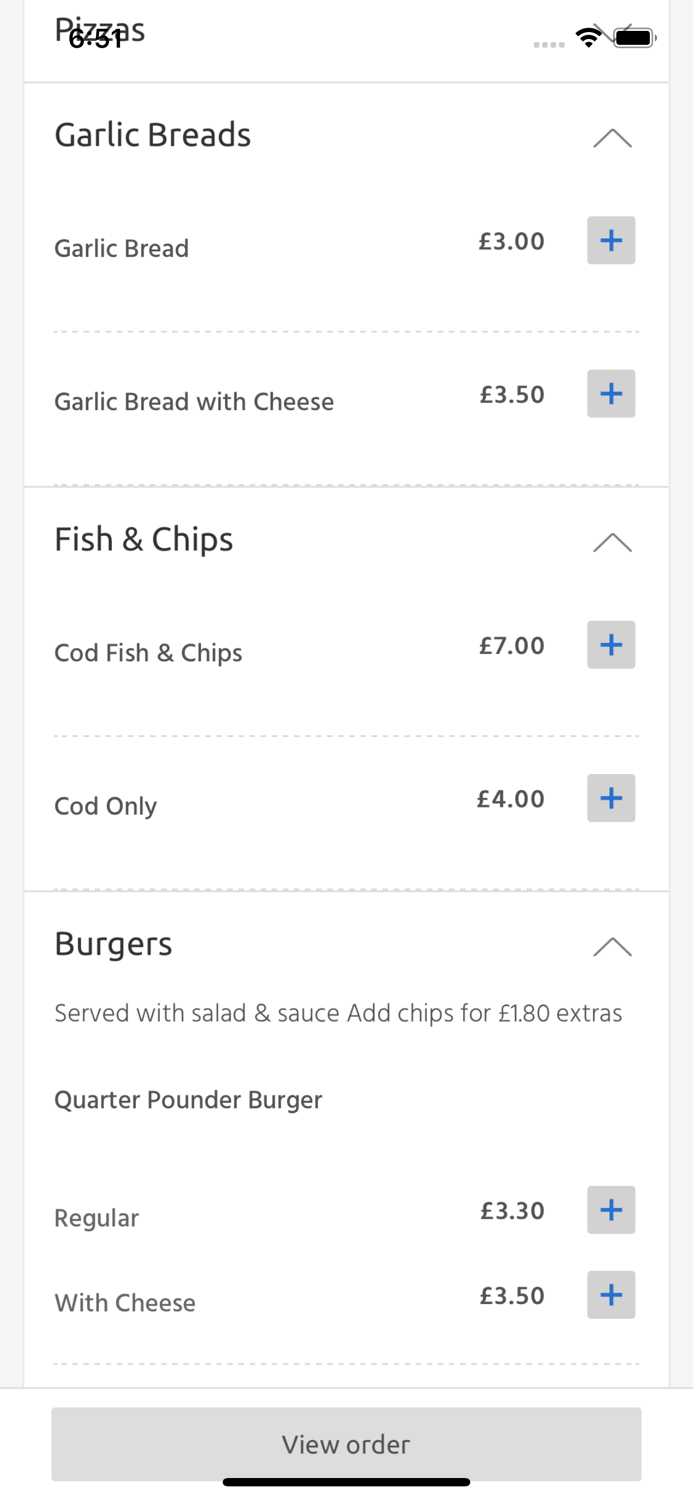Collapse the Burgers section
Screen dimensions: 693x1500
611,946
